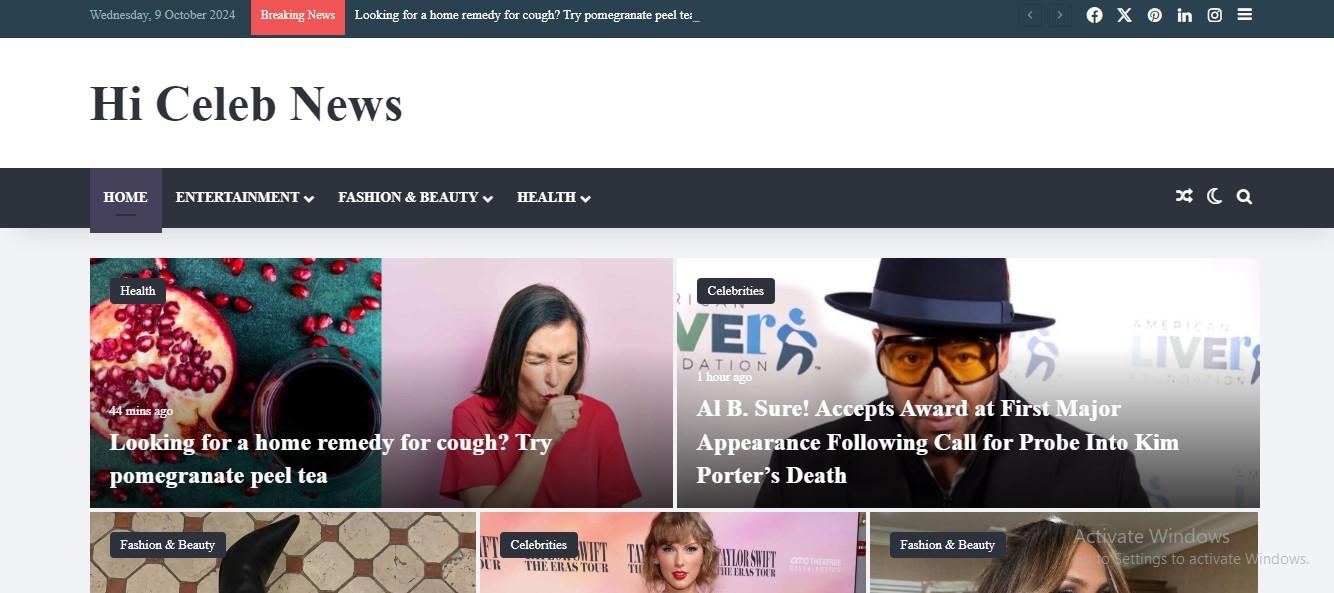1334x593 pixels.
Task: Open the X (Twitter) social icon
Action: (1124, 15)
